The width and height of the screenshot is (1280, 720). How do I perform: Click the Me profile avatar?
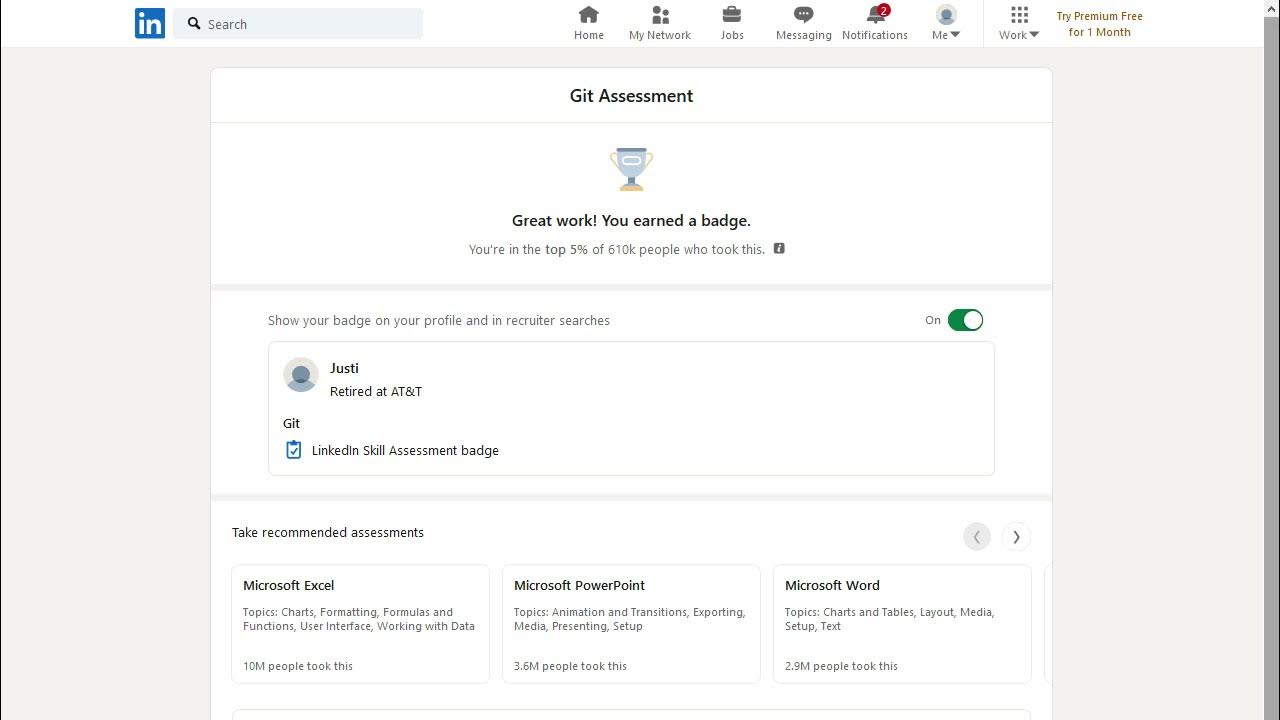pyautogui.click(x=946, y=14)
